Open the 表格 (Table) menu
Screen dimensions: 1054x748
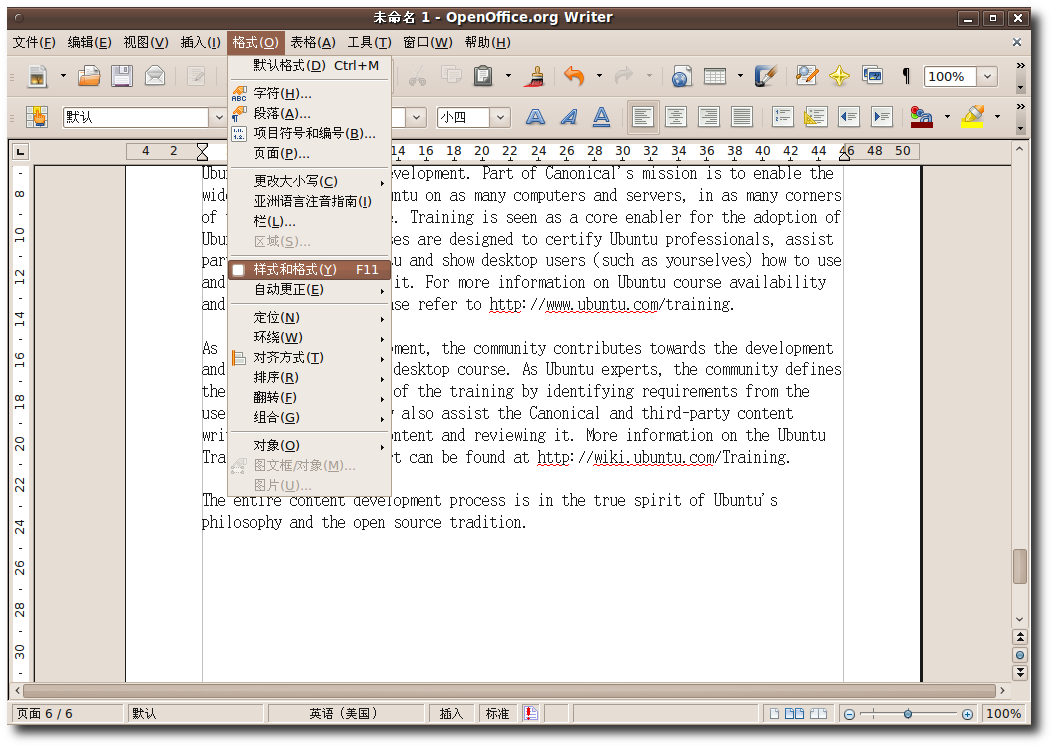(x=312, y=42)
